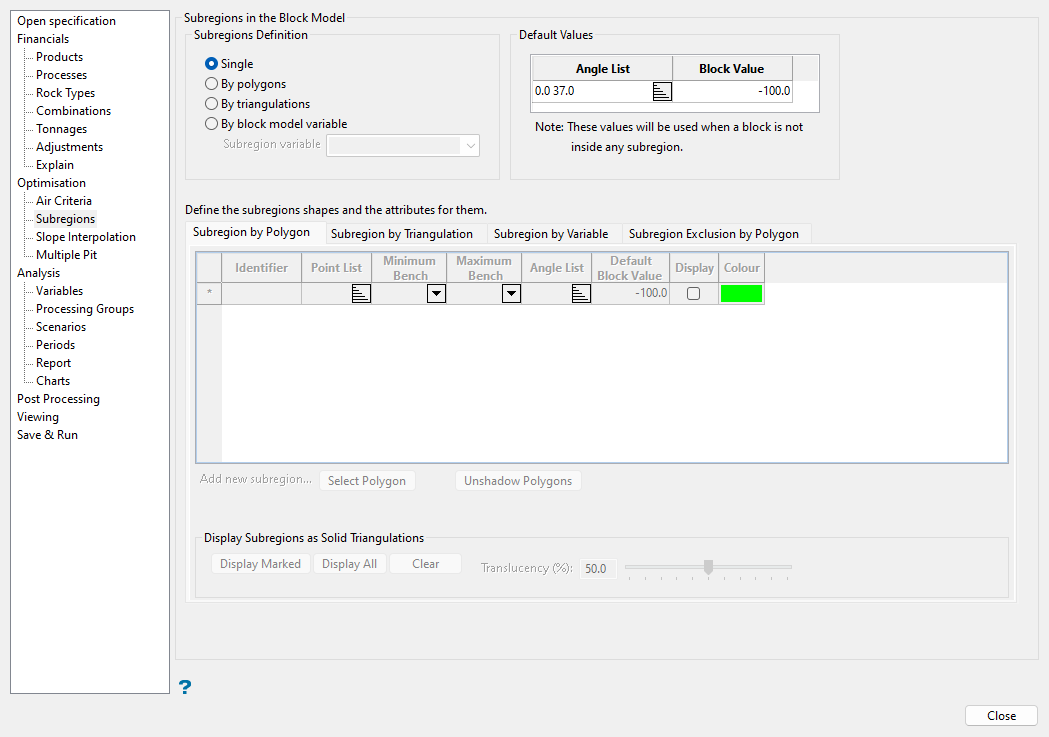The width and height of the screenshot is (1049, 737).
Task: Click the green Colour swatch
Action: [741, 294]
